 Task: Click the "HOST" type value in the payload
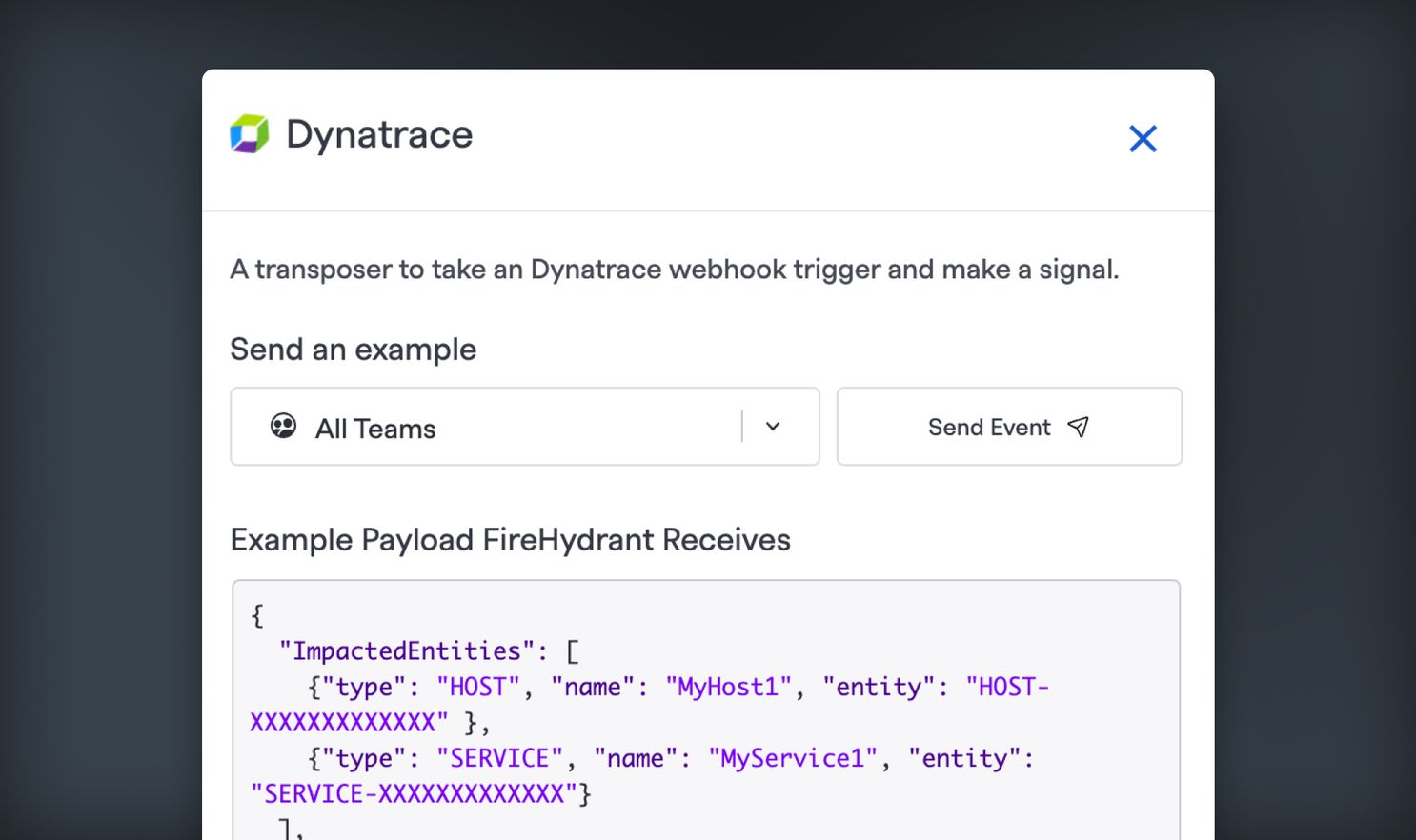pos(478,687)
